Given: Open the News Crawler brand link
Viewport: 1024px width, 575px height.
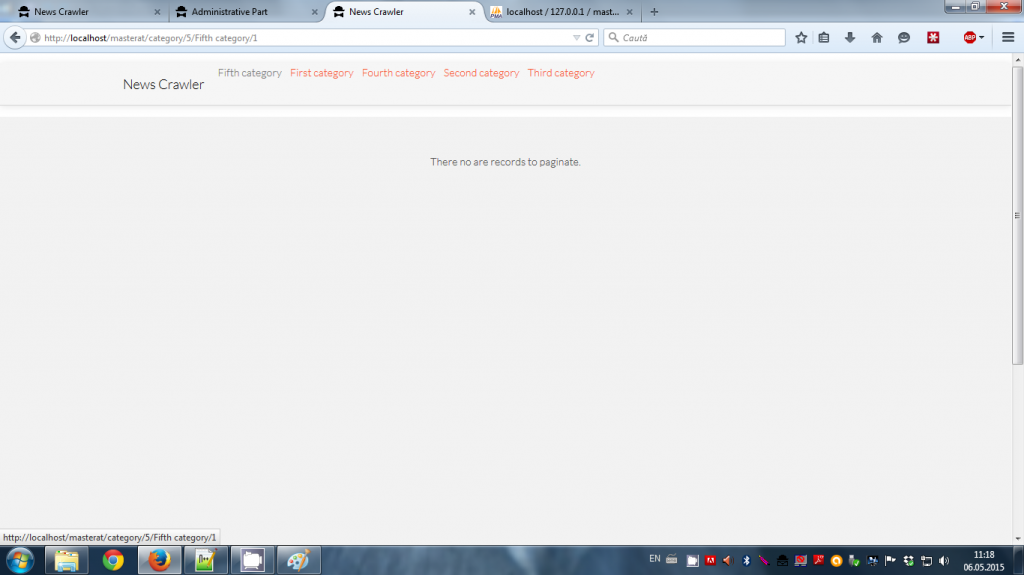Looking at the screenshot, I should (163, 84).
